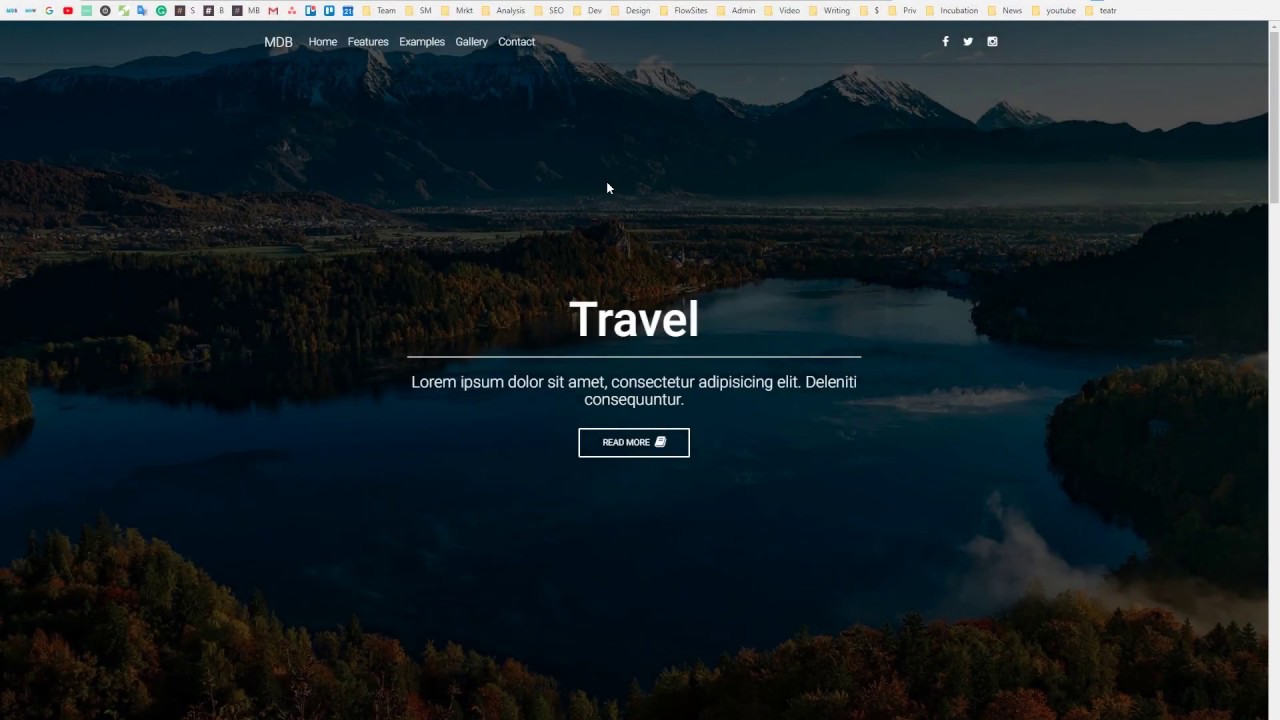The height and width of the screenshot is (720, 1280).
Task: Open the Google bookmark icon
Action: (x=49, y=10)
